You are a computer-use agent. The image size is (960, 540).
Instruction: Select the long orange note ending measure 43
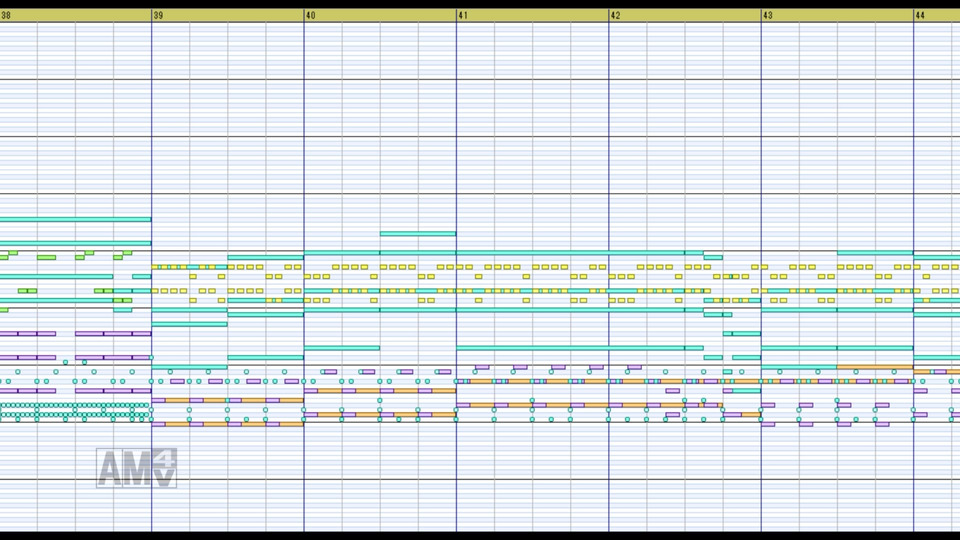pyautogui.click(x=875, y=367)
